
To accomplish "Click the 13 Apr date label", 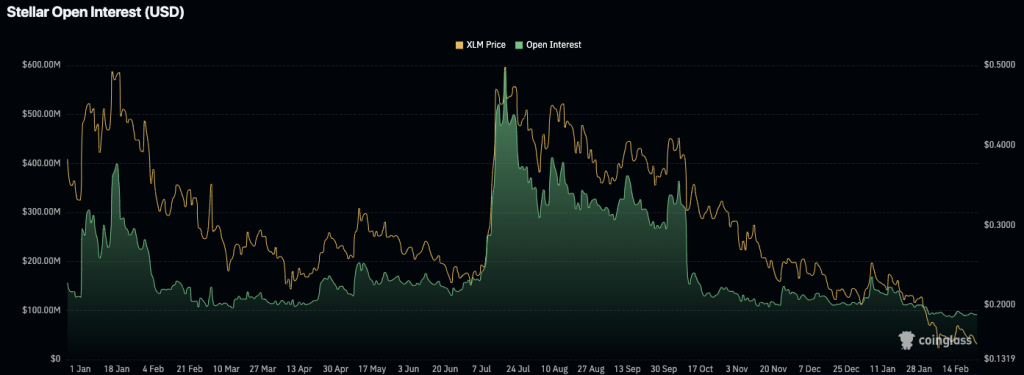I will pos(300,369).
